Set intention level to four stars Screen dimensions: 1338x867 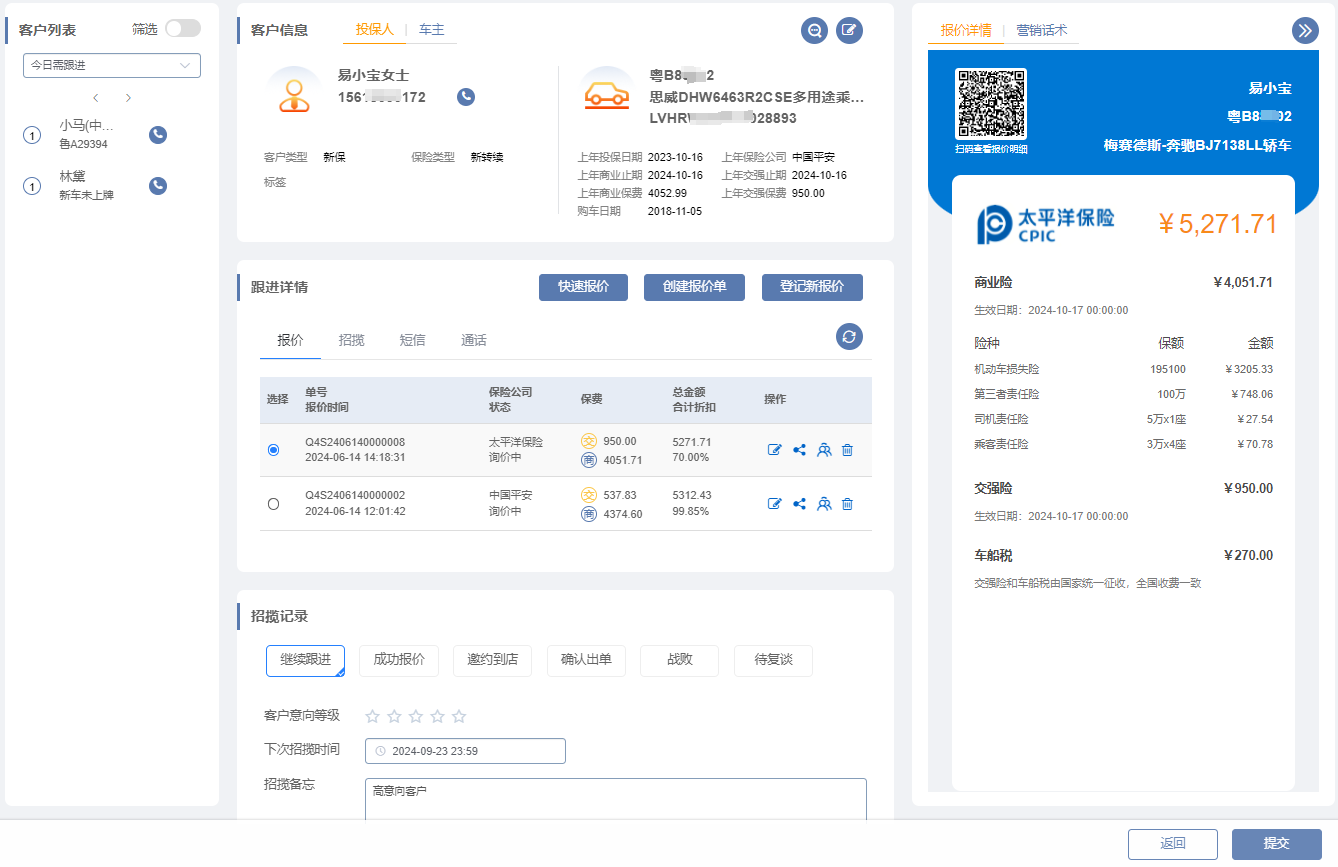(437, 716)
